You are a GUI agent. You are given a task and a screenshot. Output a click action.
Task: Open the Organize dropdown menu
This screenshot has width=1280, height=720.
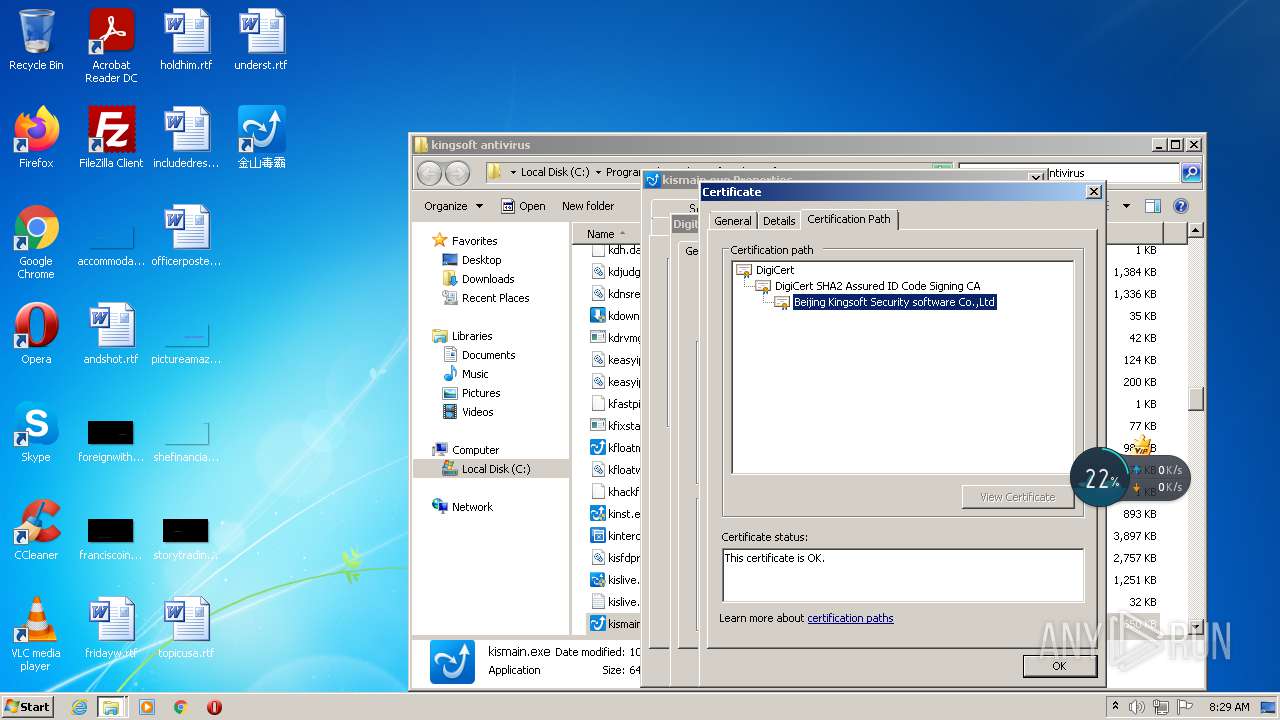tap(453, 206)
